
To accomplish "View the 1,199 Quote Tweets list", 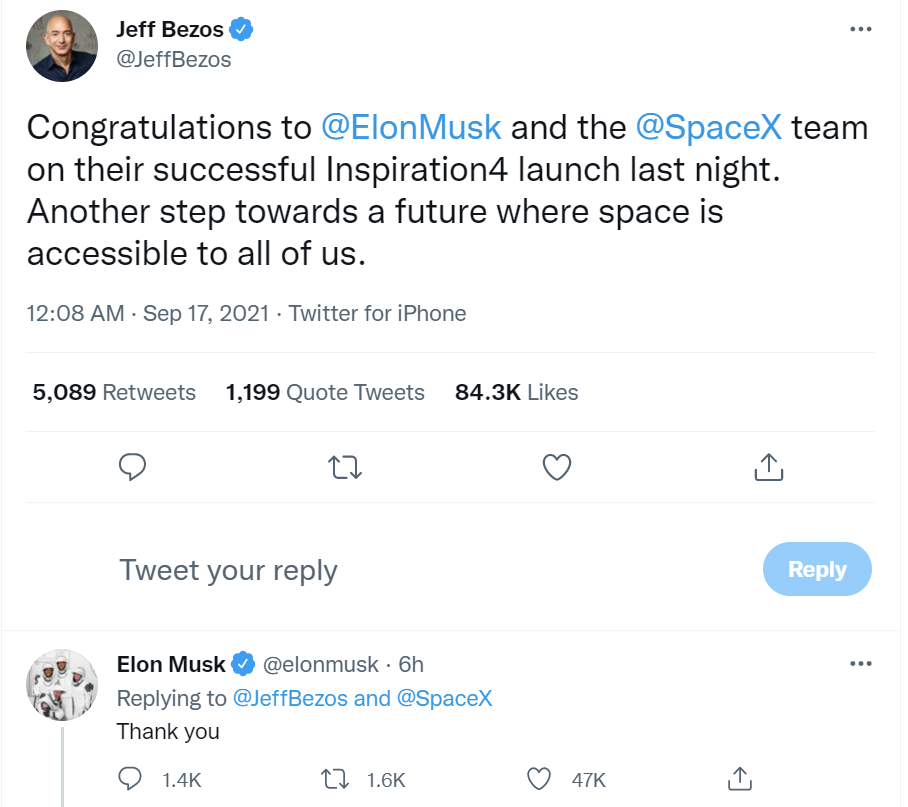I will click(325, 393).
